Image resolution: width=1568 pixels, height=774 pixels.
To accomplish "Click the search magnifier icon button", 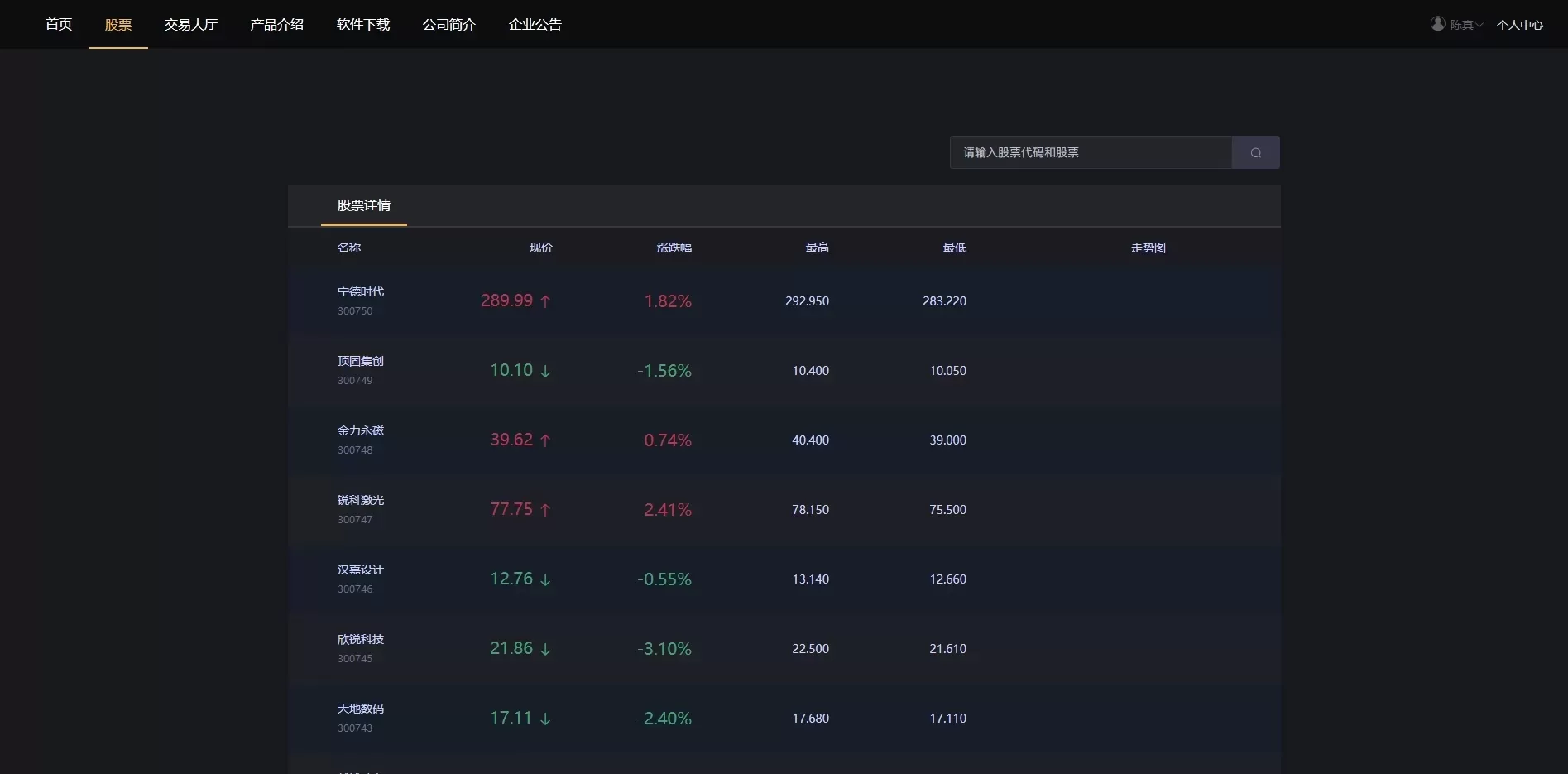I will pos(1255,152).
